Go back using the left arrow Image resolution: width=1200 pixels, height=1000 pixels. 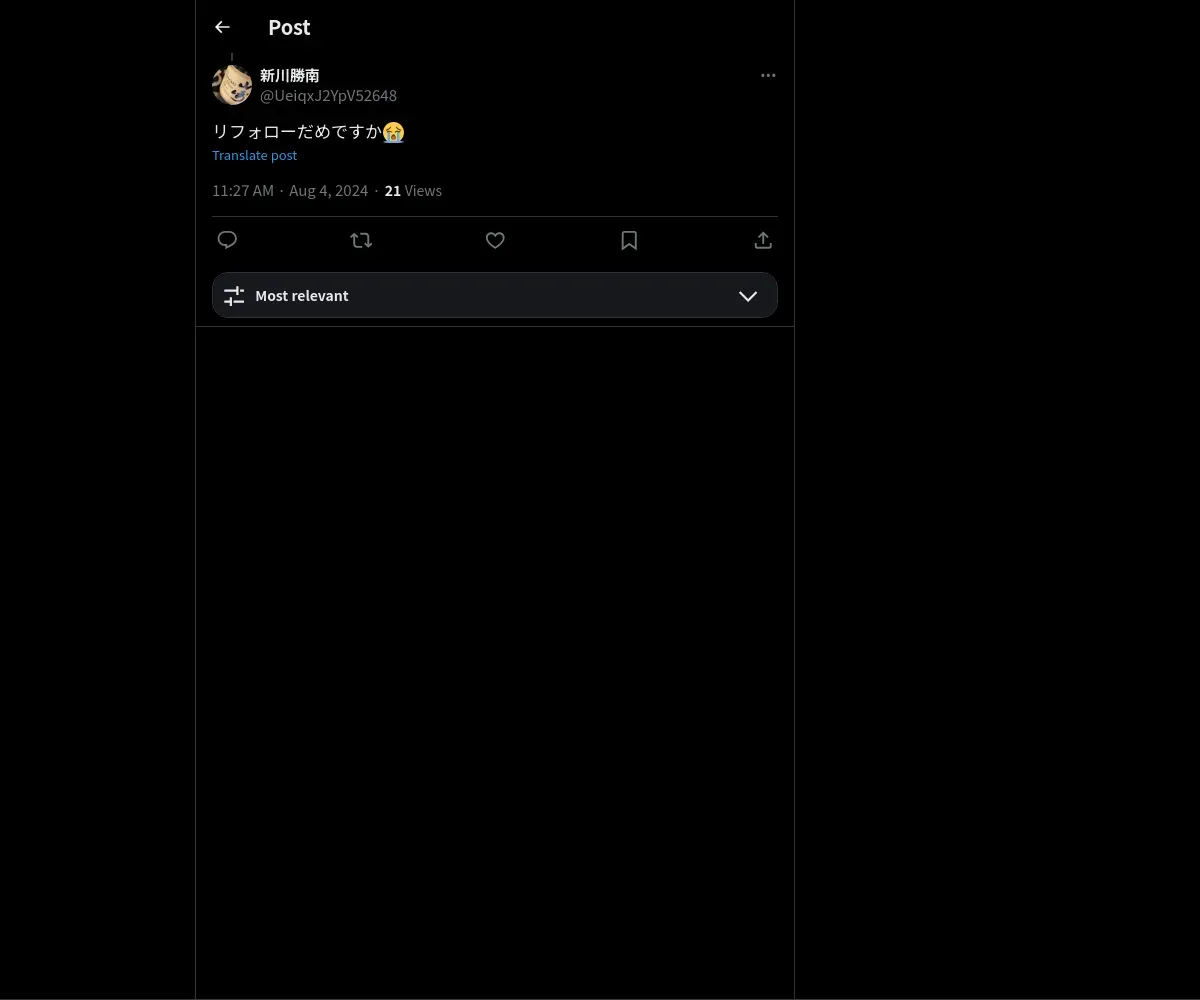(222, 28)
